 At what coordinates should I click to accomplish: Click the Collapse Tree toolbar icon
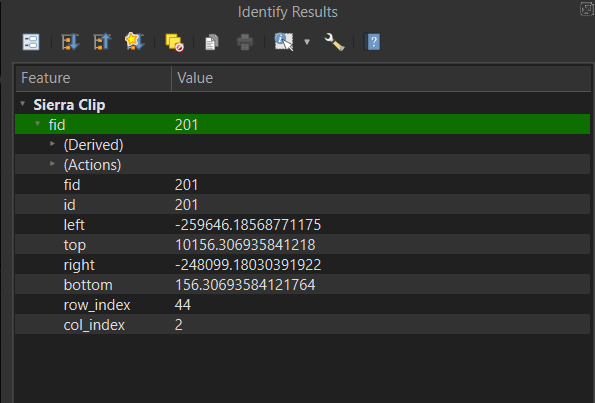click(x=102, y=42)
